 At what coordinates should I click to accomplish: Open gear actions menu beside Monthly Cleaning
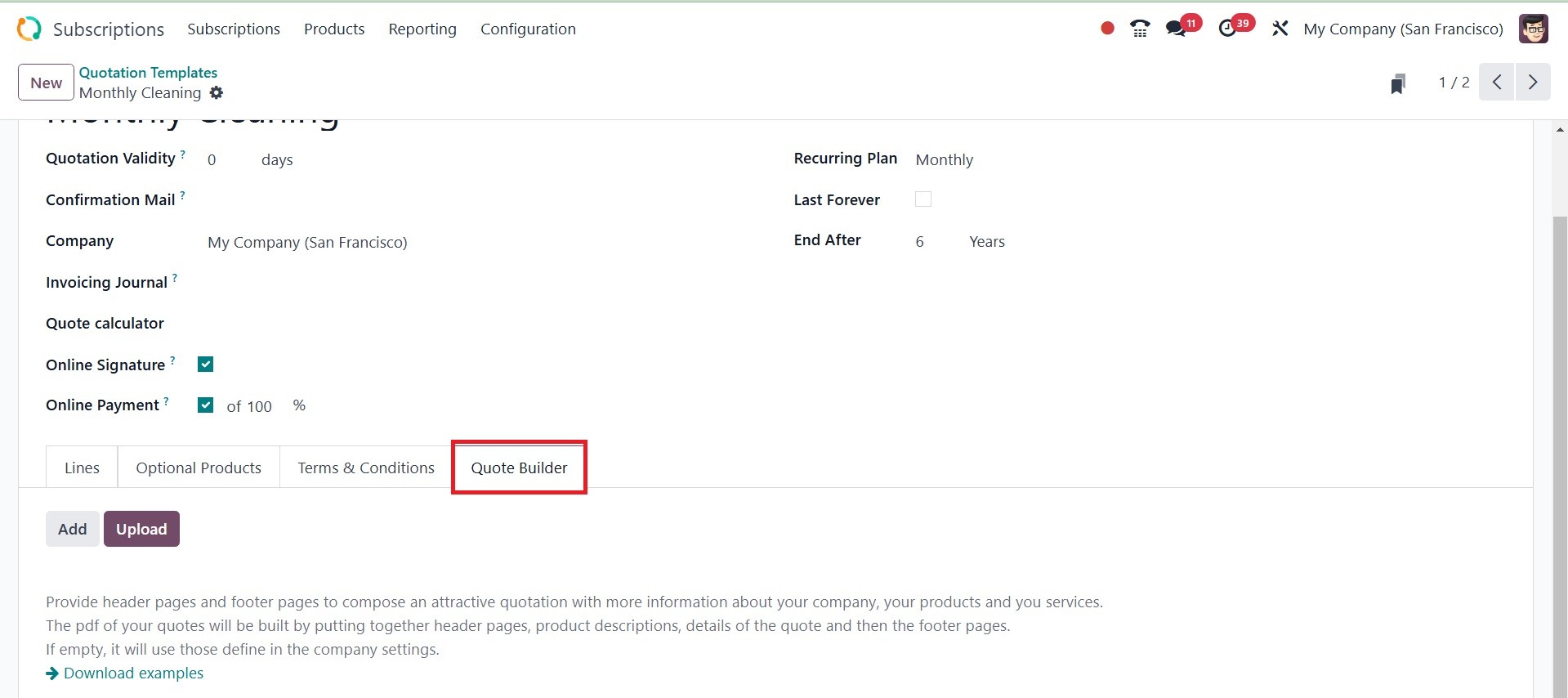pyautogui.click(x=217, y=93)
